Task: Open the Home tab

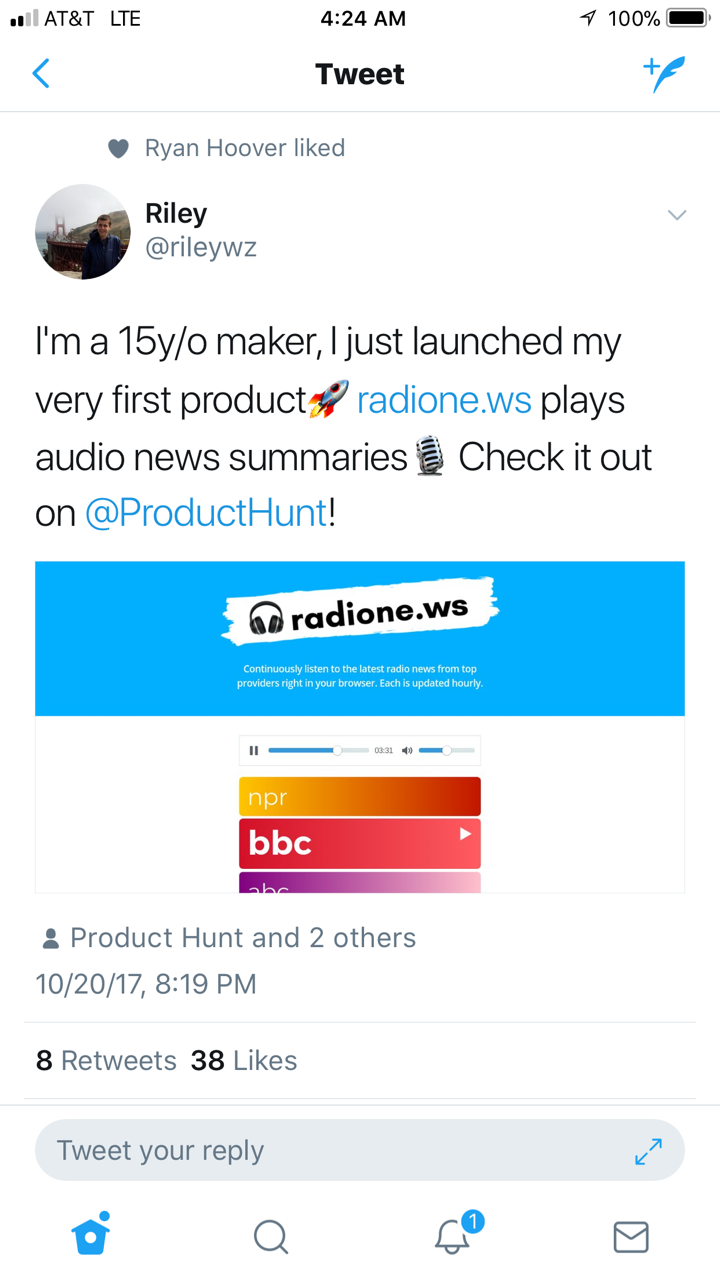Action: click(91, 1234)
